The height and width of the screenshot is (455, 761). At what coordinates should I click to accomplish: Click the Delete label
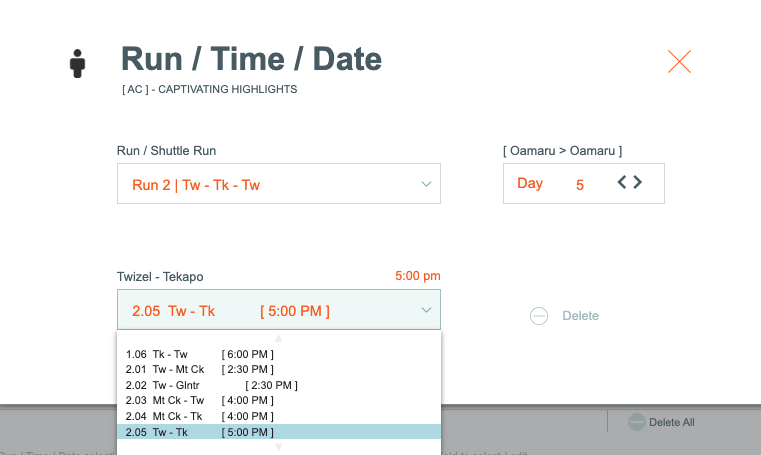(x=580, y=316)
